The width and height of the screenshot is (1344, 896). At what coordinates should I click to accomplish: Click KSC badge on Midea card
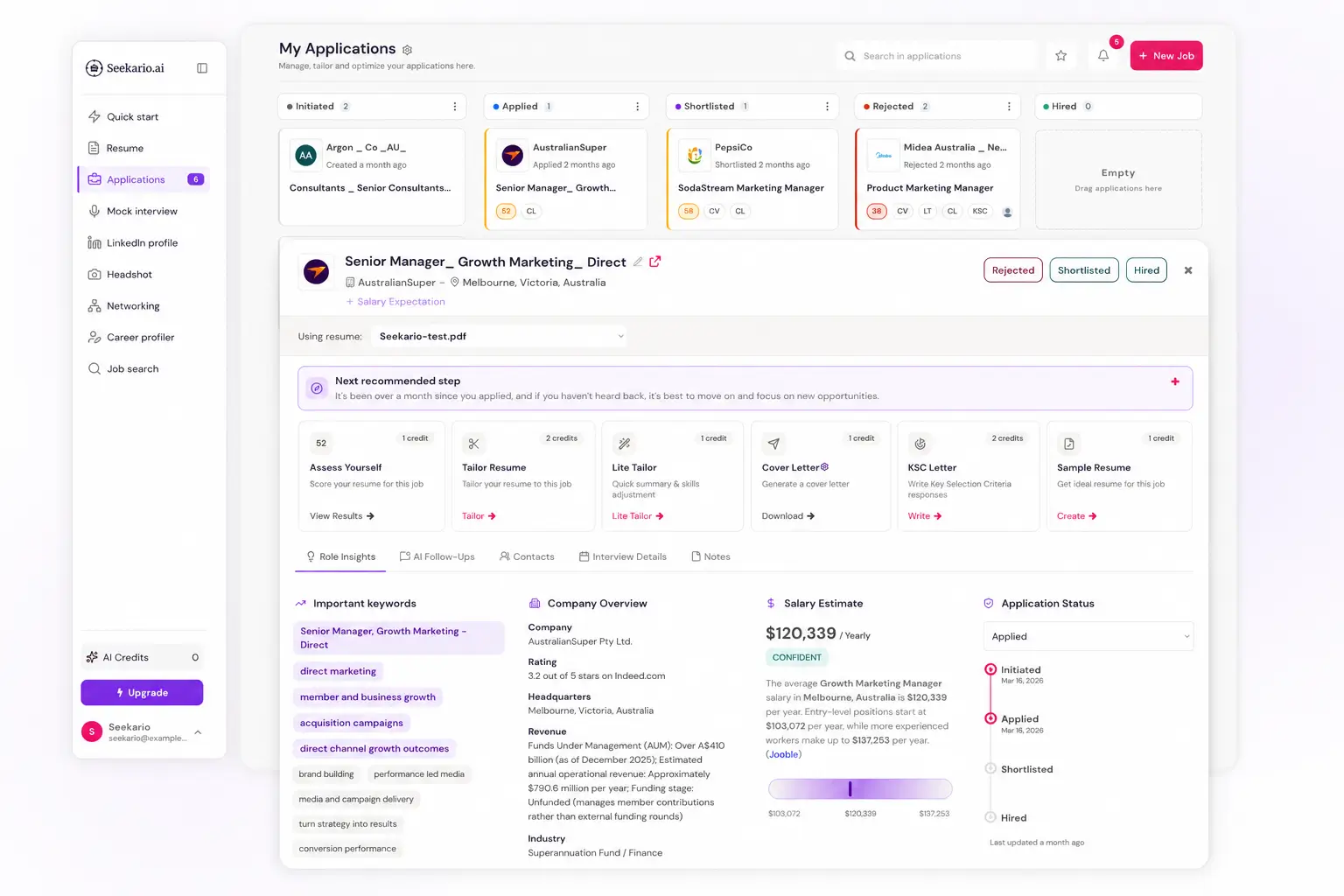pyautogui.click(x=980, y=211)
